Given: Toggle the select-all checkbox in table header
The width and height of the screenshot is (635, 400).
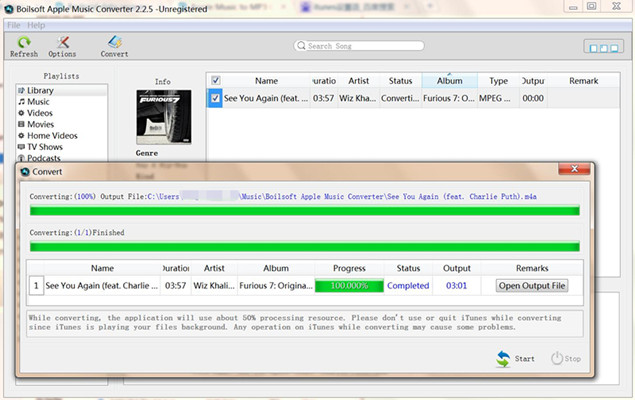Looking at the screenshot, I should pyautogui.click(x=215, y=80).
